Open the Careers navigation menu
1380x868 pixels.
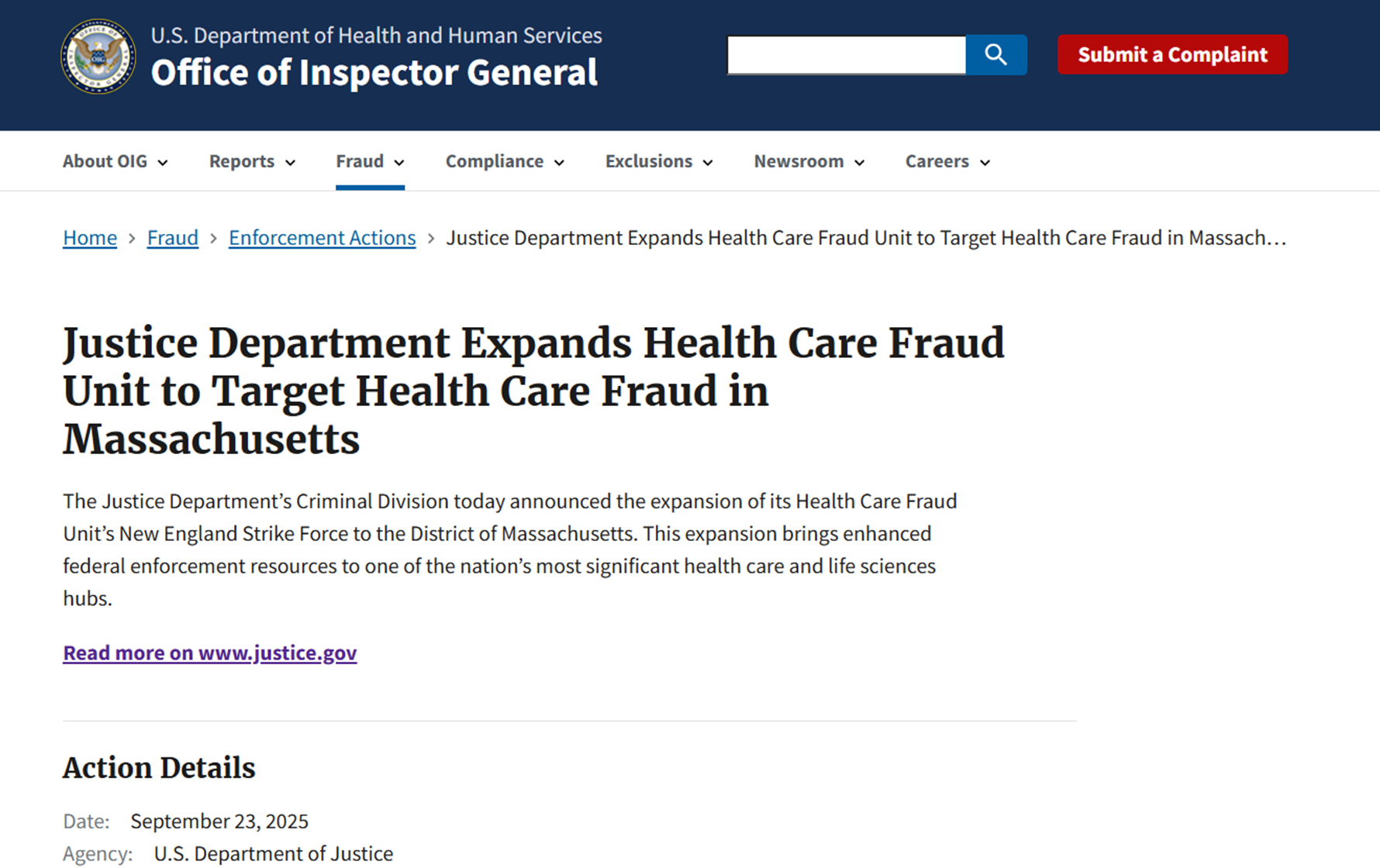[937, 161]
